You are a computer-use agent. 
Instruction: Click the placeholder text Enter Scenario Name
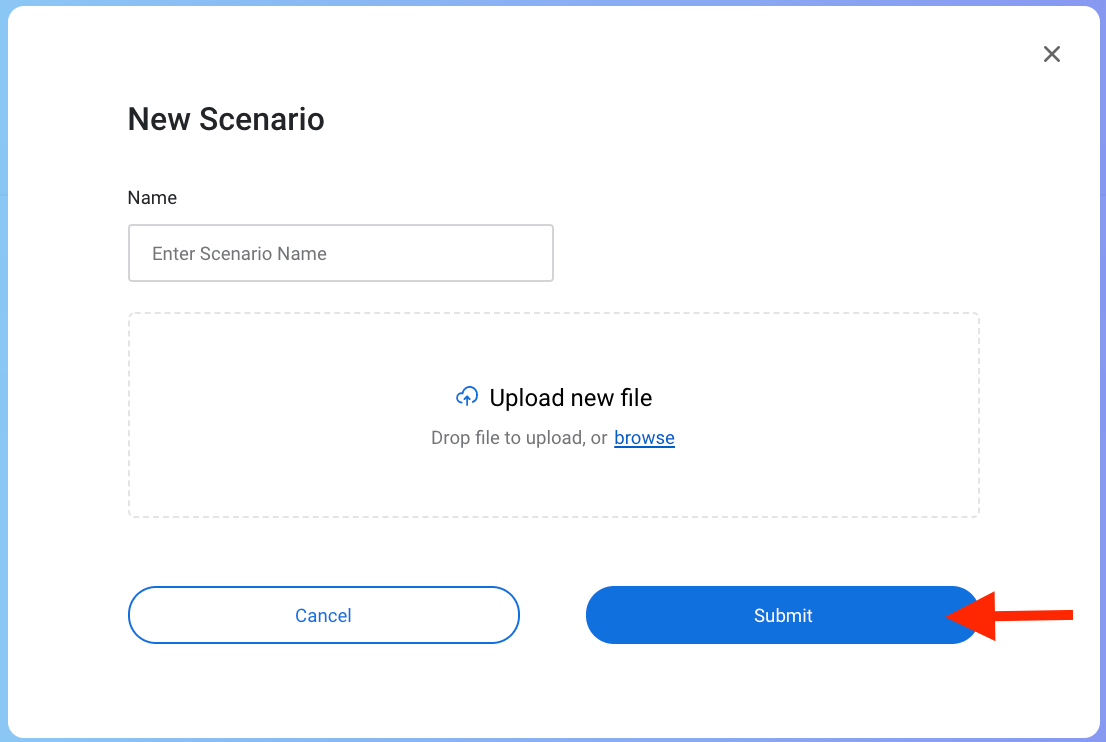pyautogui.click(x=239, y=254)
